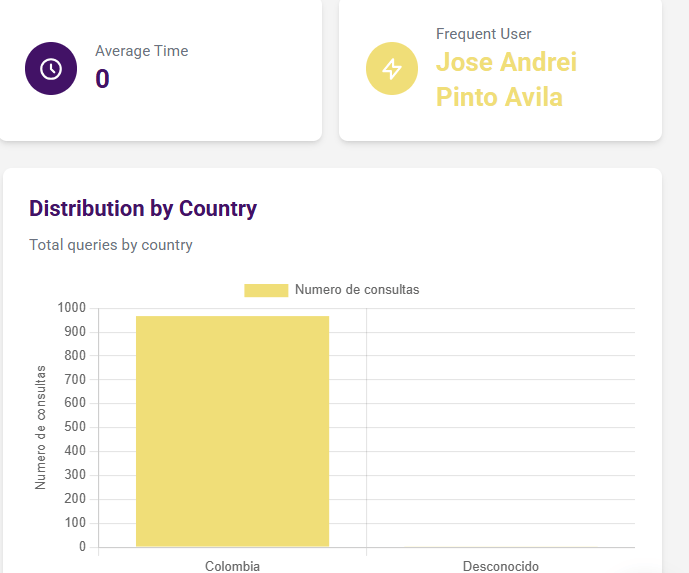Viewport: 689px width, 573px height.
Task: Click the 500 y-axis tick label
Action: click(x=75, y=427)
